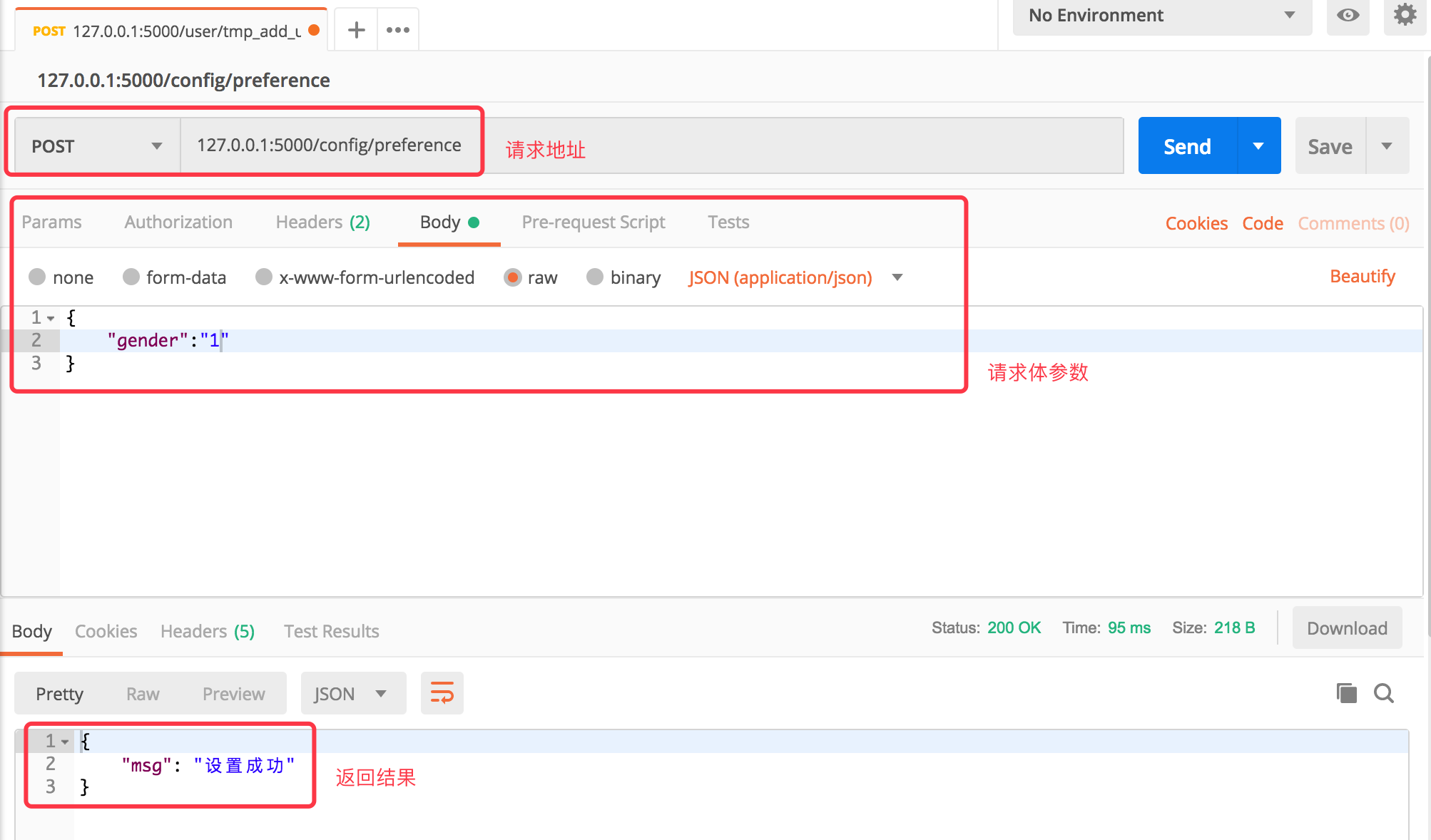Open manage environments gear icon
This screenshot has height=840, width=1431.
pos(1405,15)
